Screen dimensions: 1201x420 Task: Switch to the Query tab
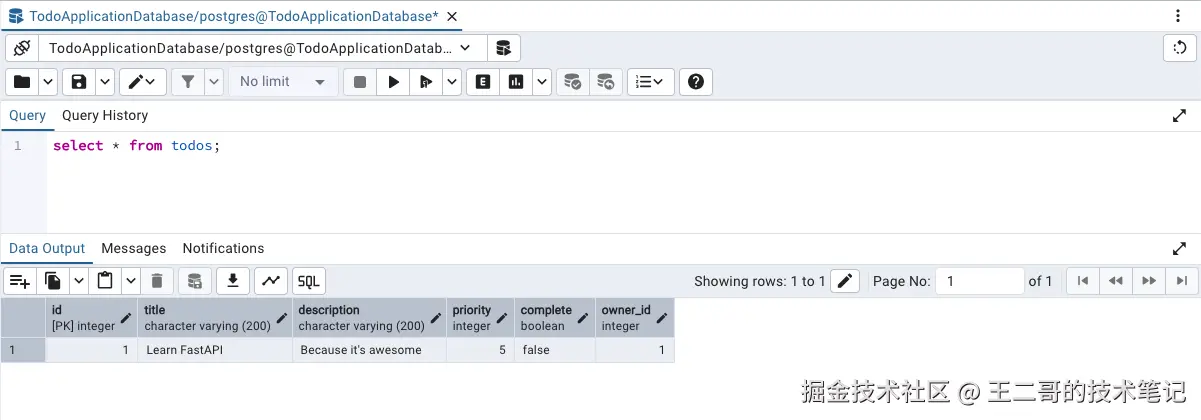pyautogui.click(x=27, y=115)
